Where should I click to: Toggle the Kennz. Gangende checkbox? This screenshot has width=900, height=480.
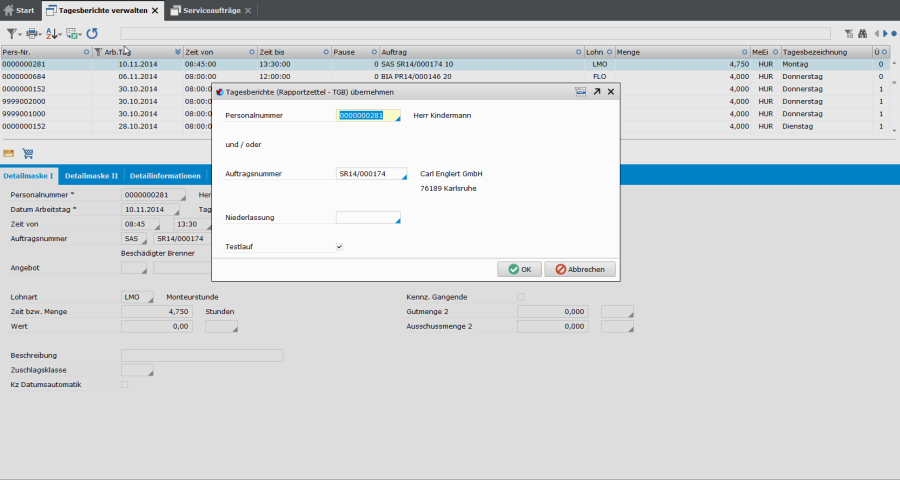(x=520, y=297)
